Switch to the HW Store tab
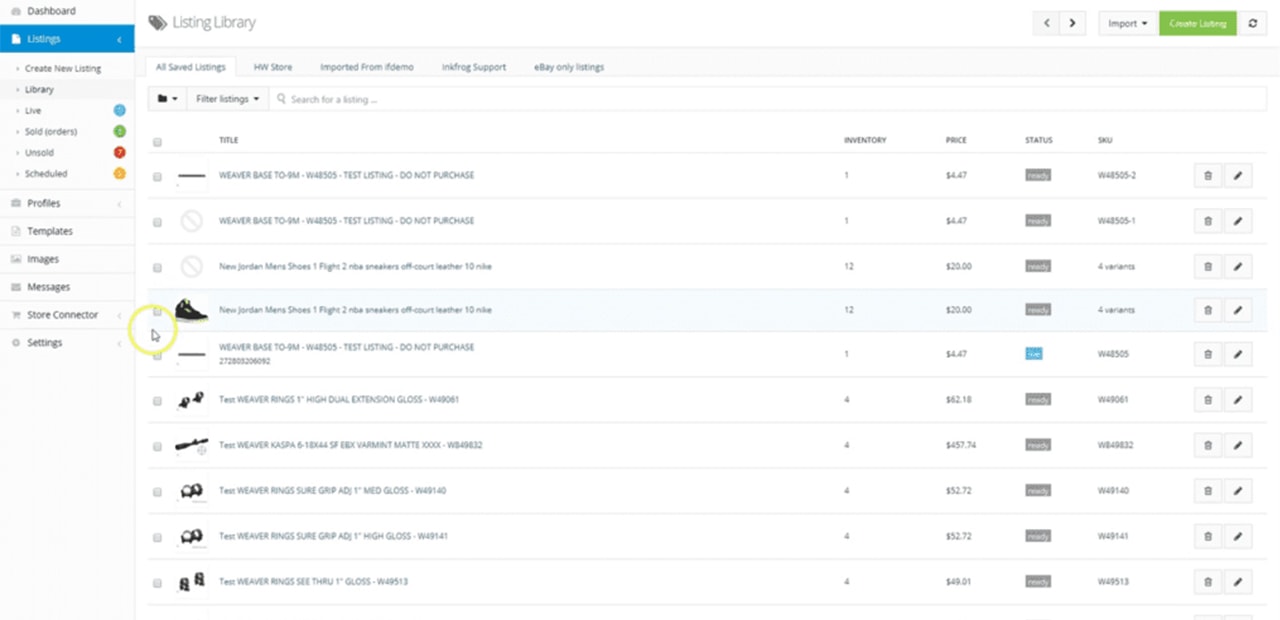Image resolution: width=1280 pixels, height=620 pixels. click(273, 67)
